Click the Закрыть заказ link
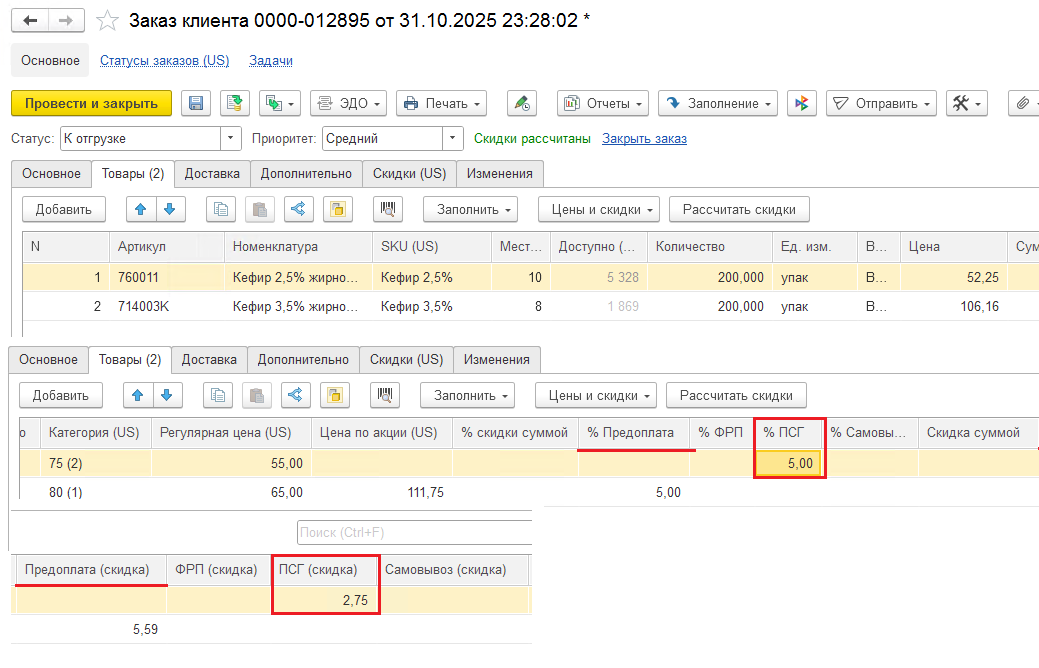The image size is (1039, 668). (644, 138)
